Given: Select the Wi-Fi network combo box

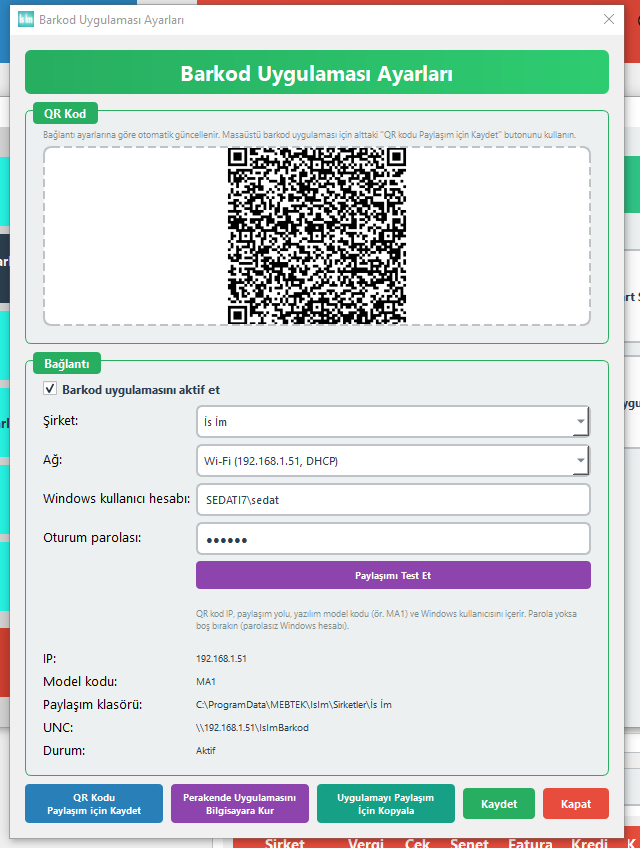Looking at the screenshot, I should pos(393,461).
